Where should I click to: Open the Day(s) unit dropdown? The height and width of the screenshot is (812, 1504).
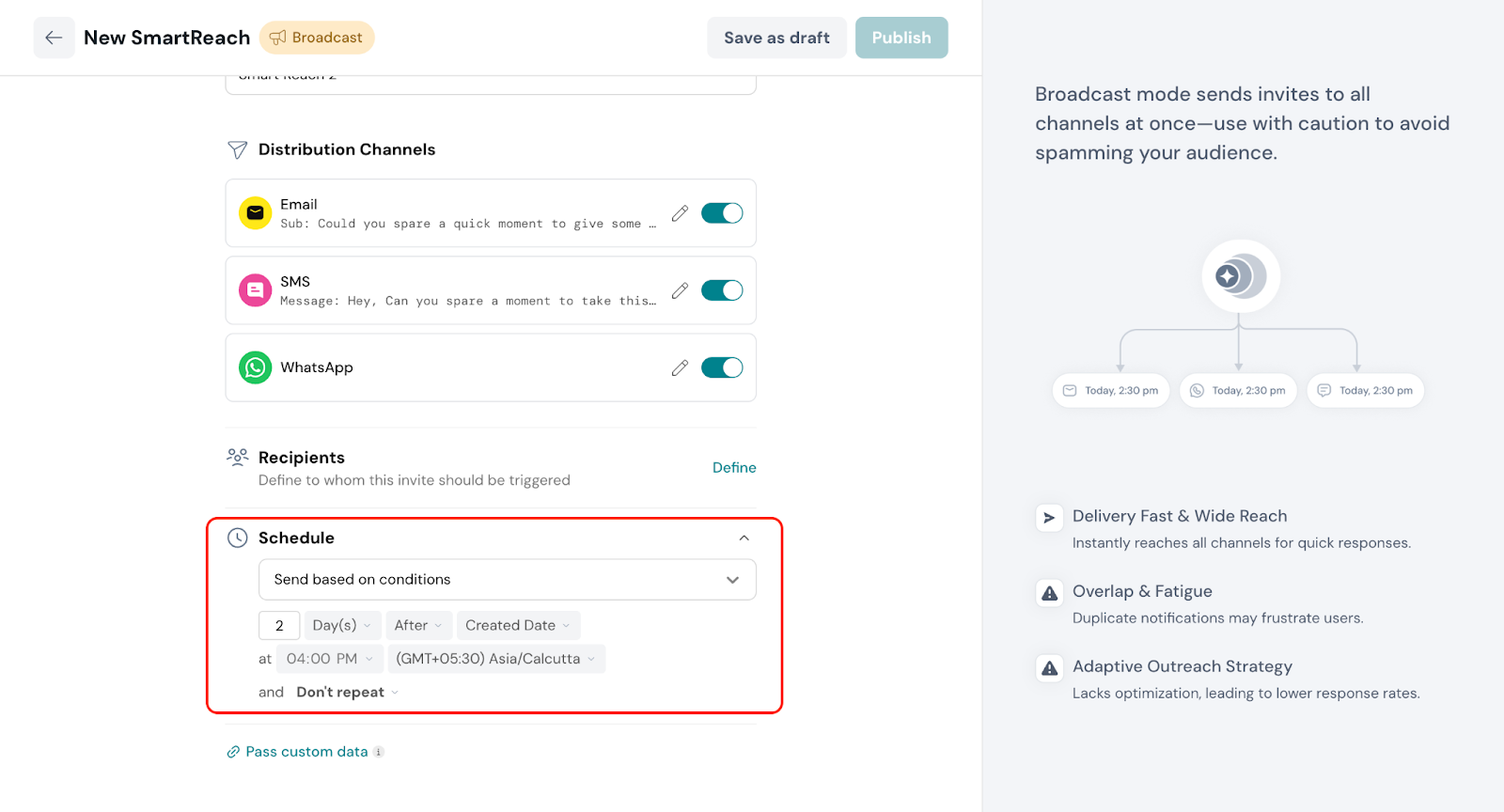pos(342,626)
